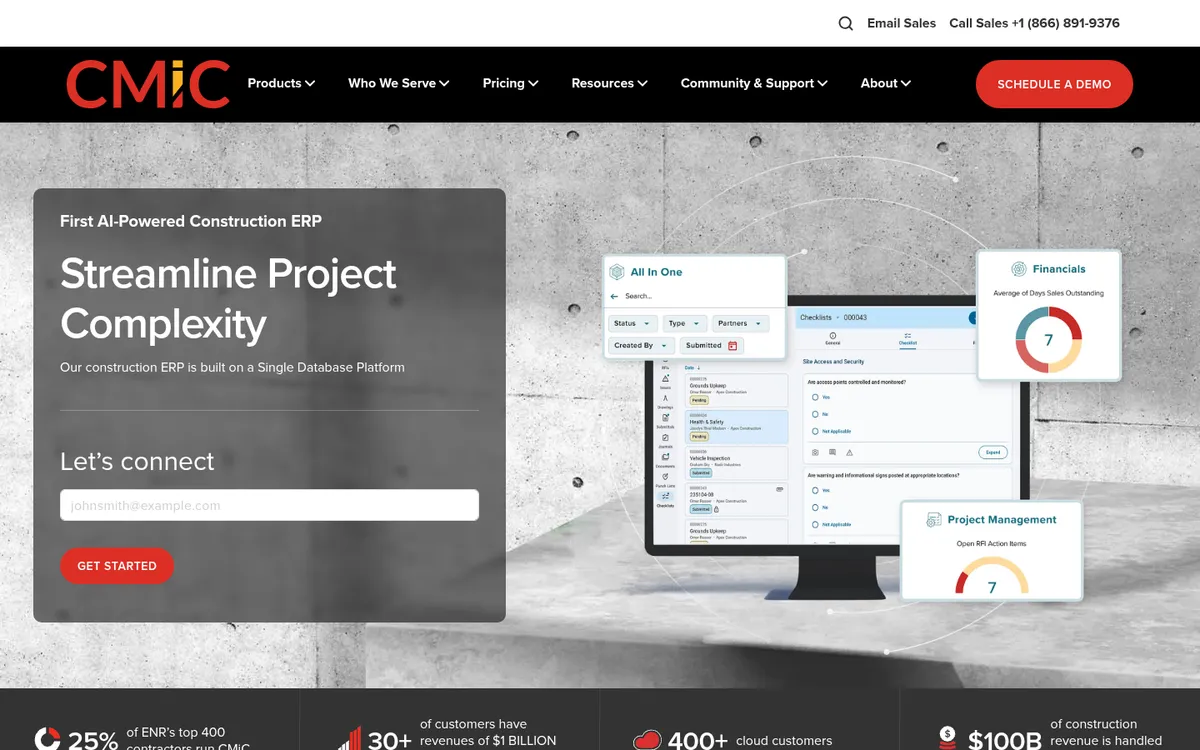The height and width of the screenshot is (750, 1200).
Task: Expand the Resources menu chevron
Action: tap(642, 84)
